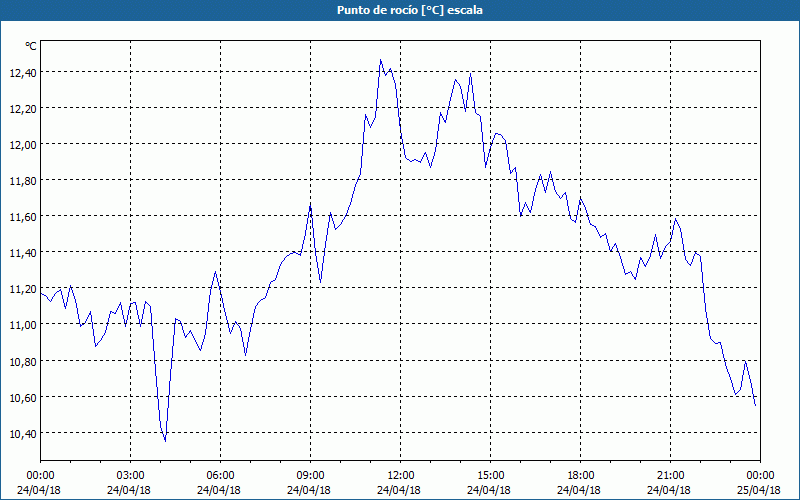
Task: Pick the 18:00 time label
Action: [x=581, y=476]
